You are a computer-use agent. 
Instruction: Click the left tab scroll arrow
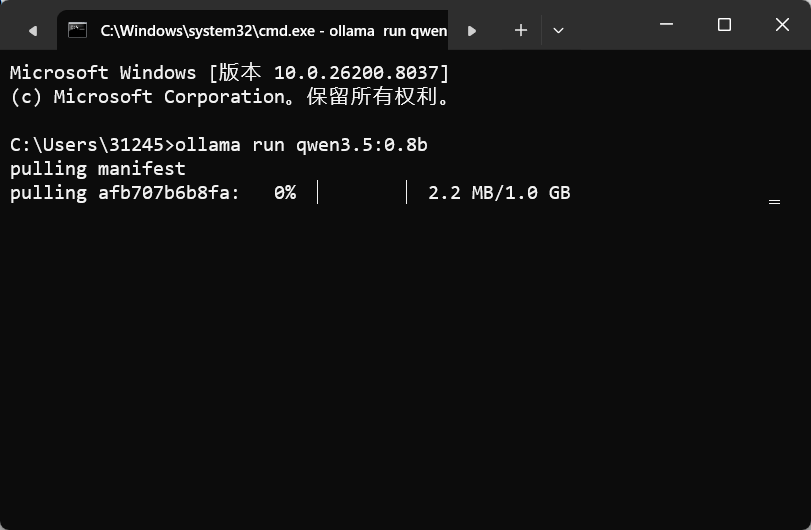33,31
